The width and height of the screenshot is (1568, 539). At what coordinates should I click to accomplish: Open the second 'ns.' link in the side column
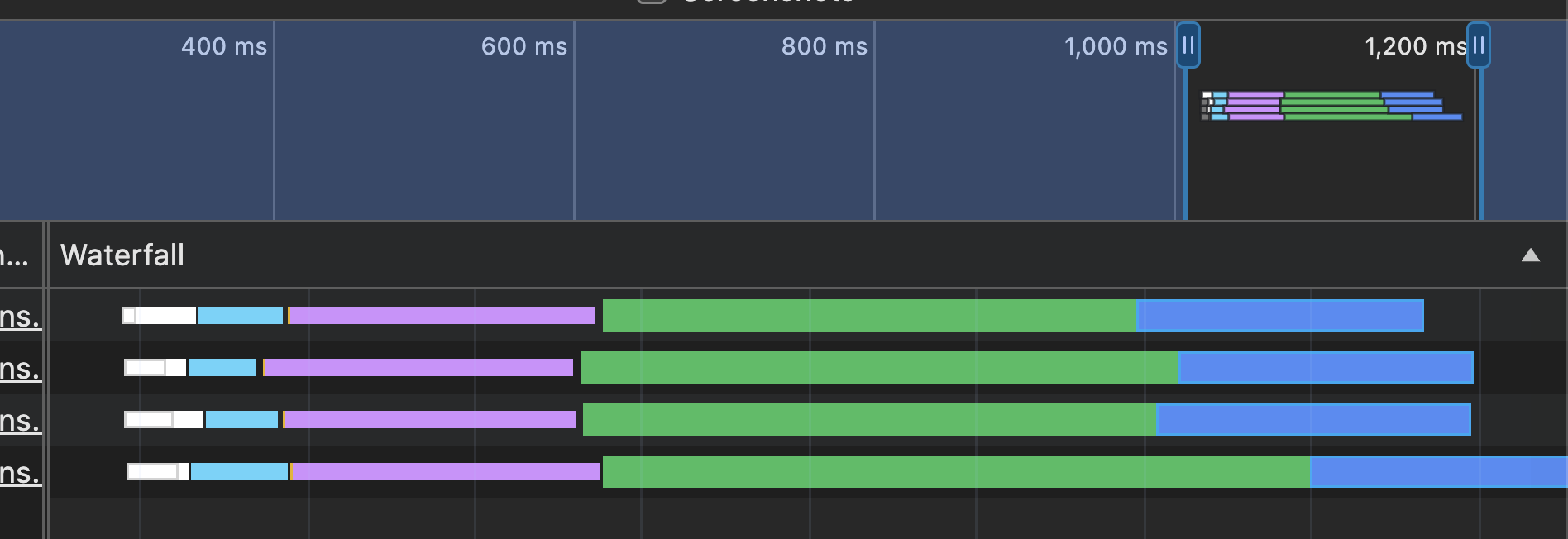pyautogui.click(x=21, y=367)
